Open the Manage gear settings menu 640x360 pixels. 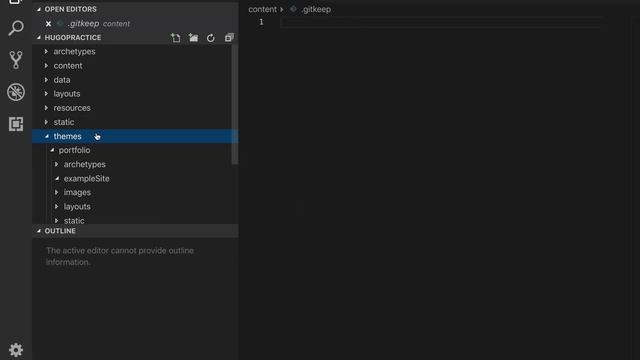pyautogui.click(x=16, y=350)
